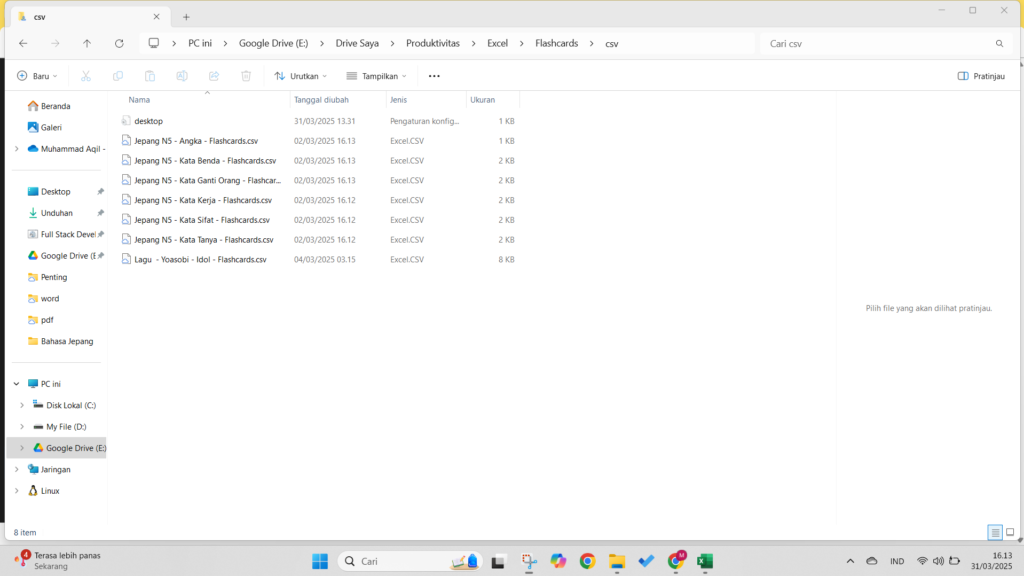Open the Urutkan sort dropdown

(300, 76)
